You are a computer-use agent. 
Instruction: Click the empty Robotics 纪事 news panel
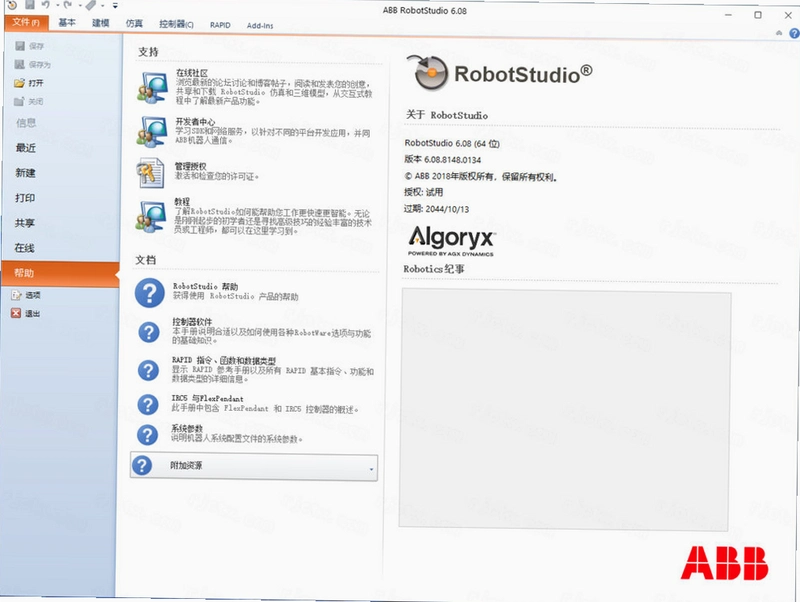(565, 411)
